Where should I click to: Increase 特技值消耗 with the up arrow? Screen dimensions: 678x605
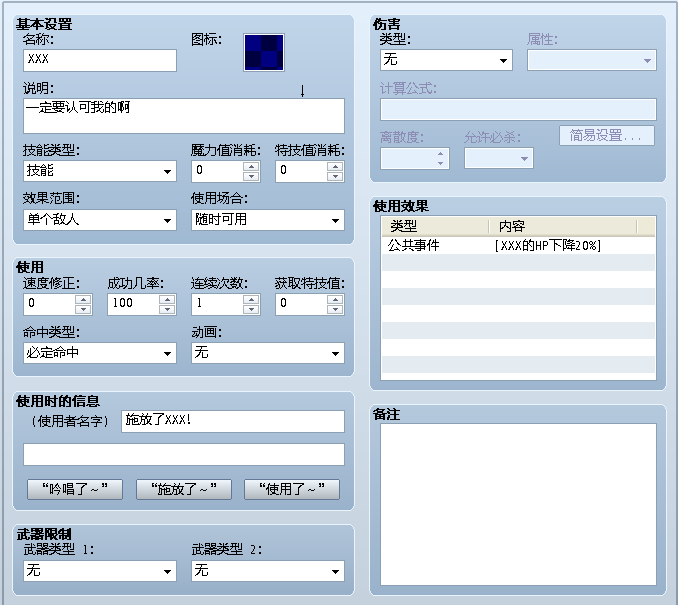335,166
